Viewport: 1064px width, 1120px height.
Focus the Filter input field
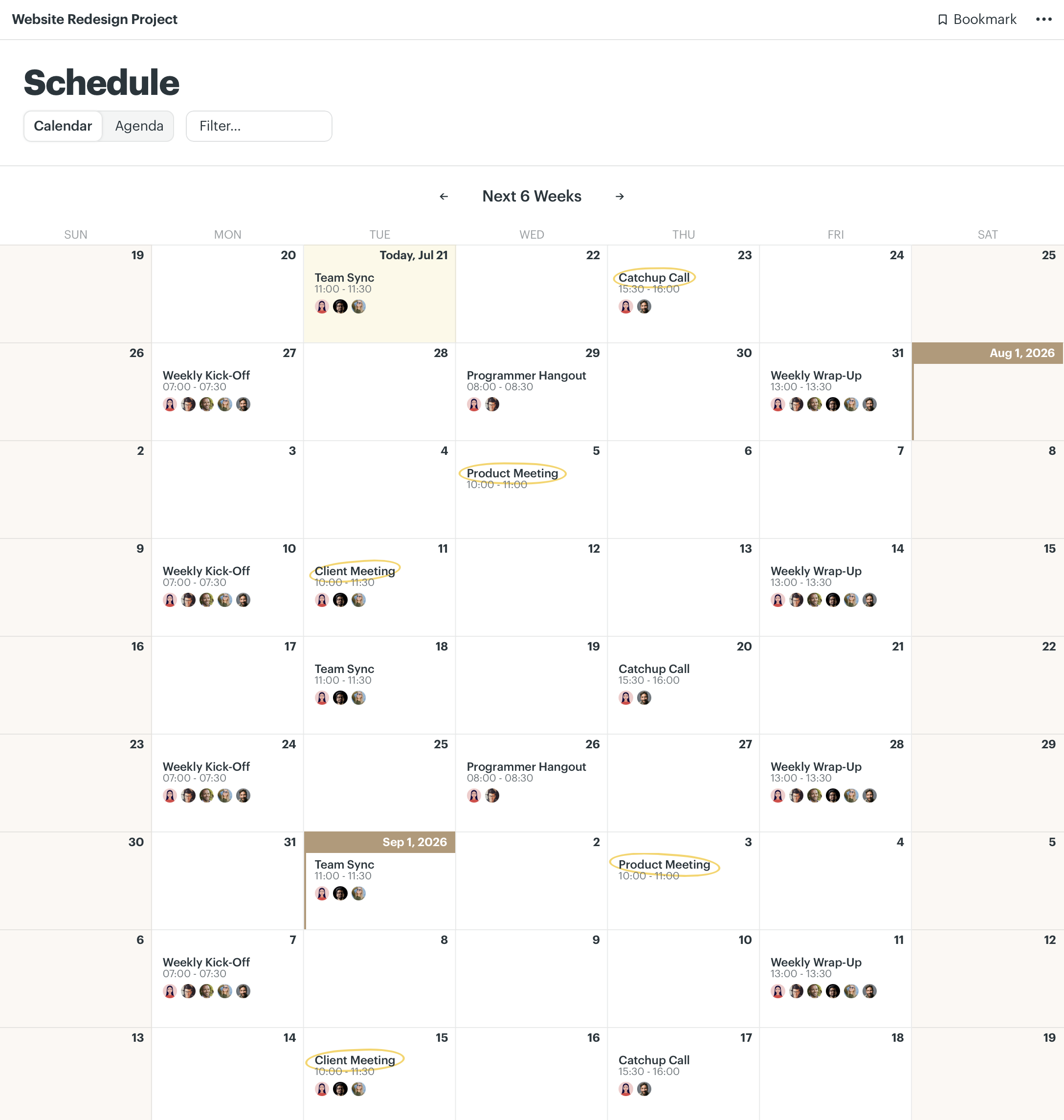[x=259, y=126]
